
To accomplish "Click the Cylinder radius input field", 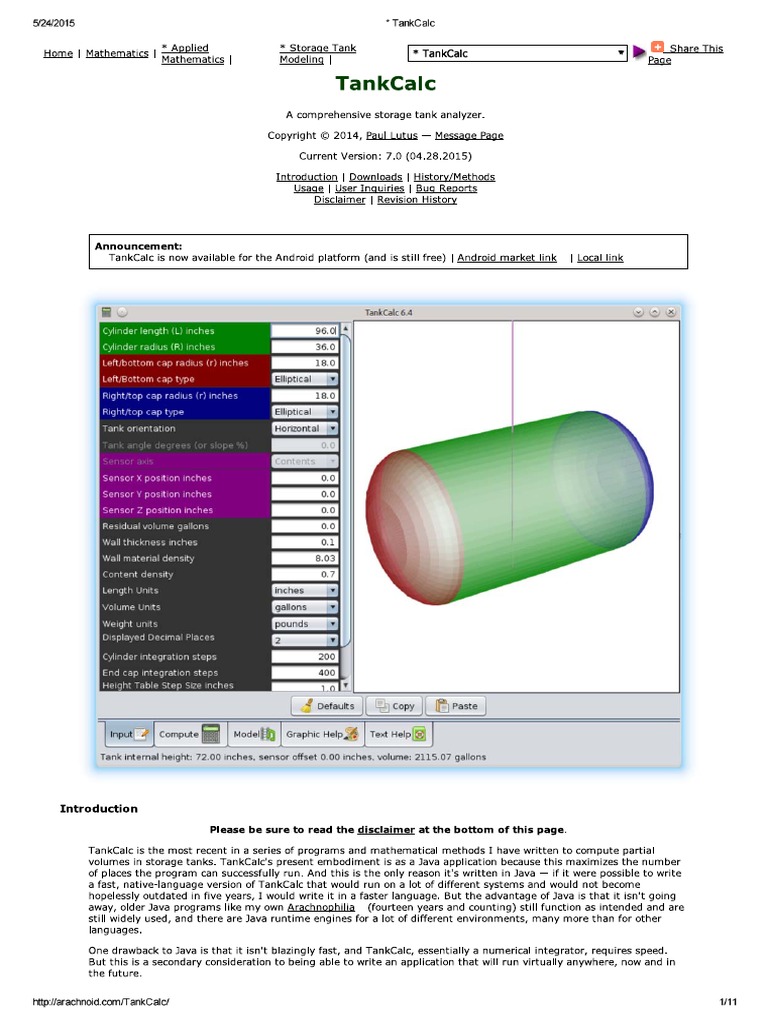I will 304,347.
